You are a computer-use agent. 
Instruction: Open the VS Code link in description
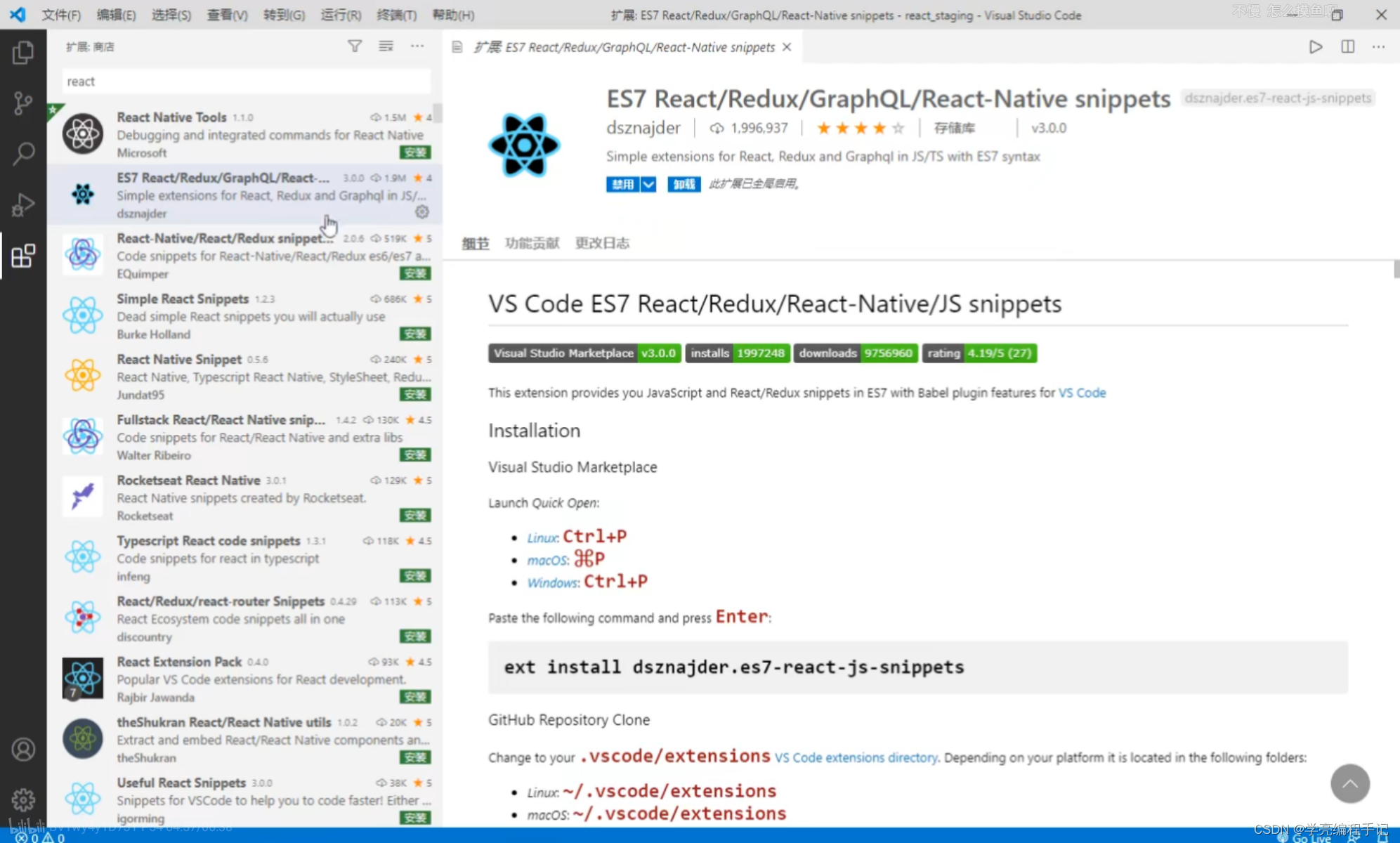click(x=1082, y=392)
